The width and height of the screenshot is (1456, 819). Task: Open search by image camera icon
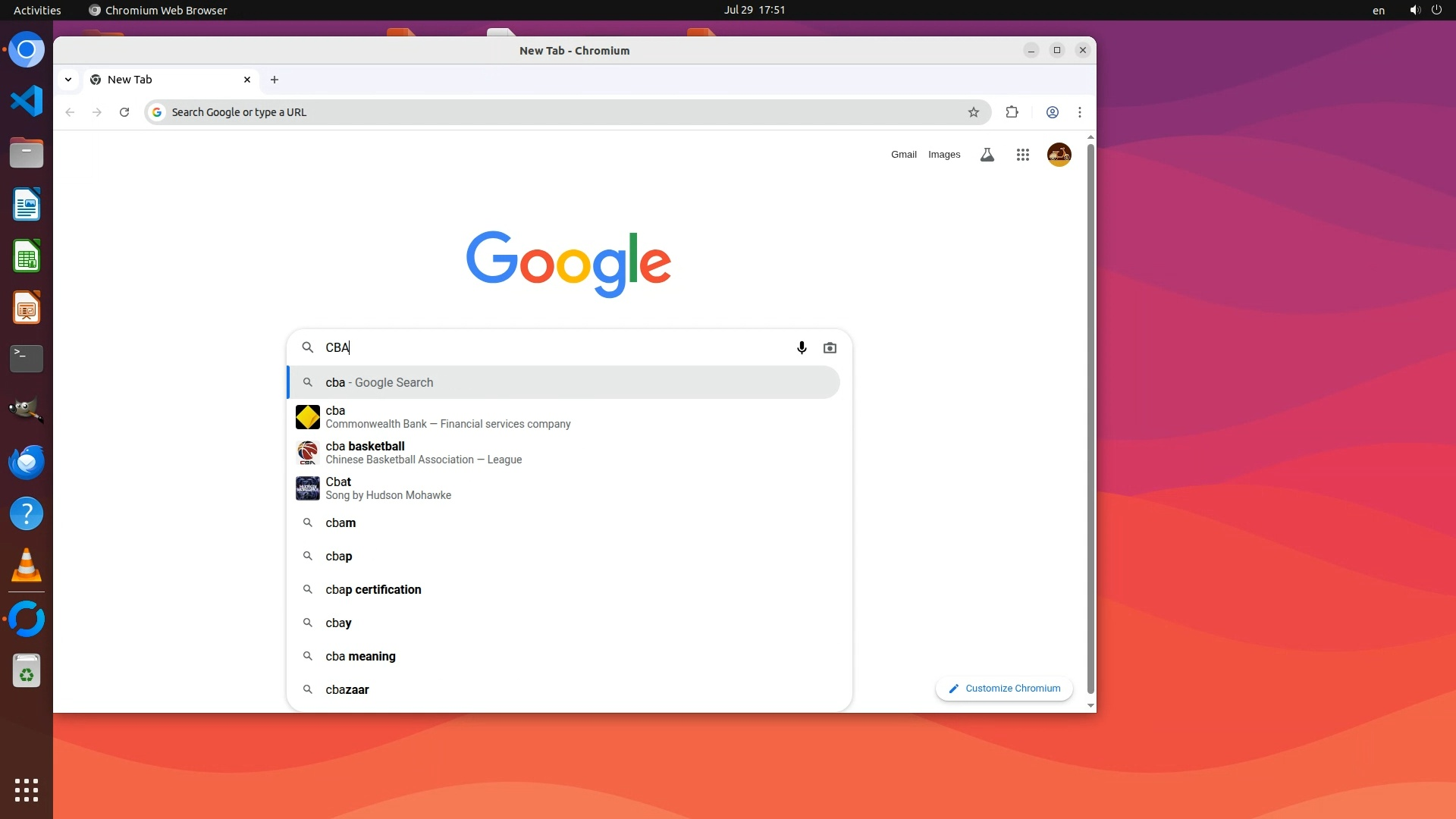[x=830, y=348]
